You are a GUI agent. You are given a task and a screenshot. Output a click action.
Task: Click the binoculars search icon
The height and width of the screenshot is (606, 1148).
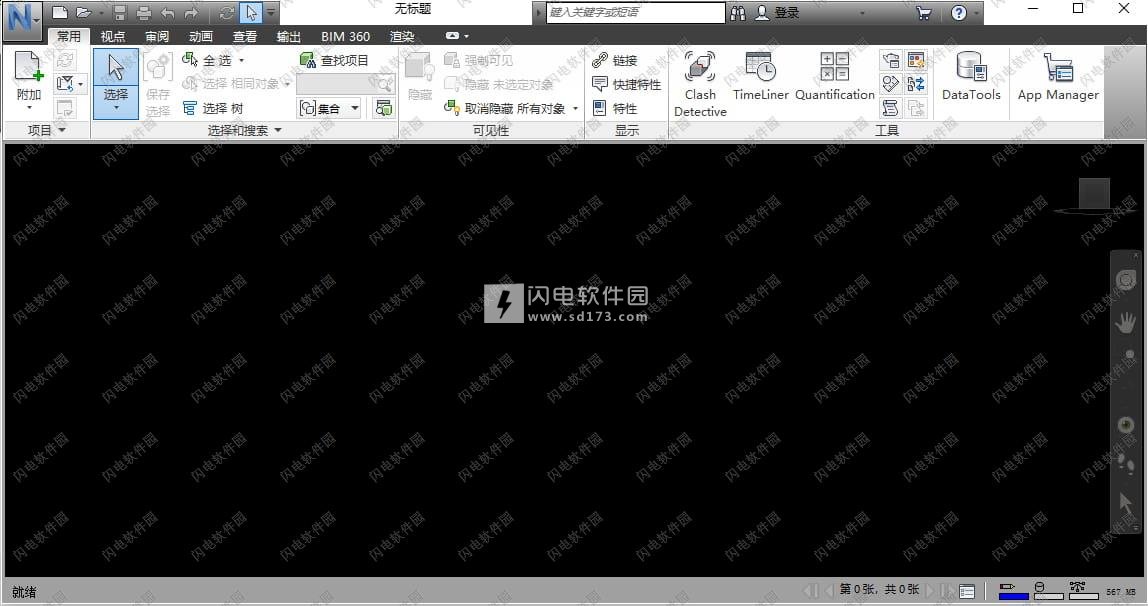pos(738,12)
